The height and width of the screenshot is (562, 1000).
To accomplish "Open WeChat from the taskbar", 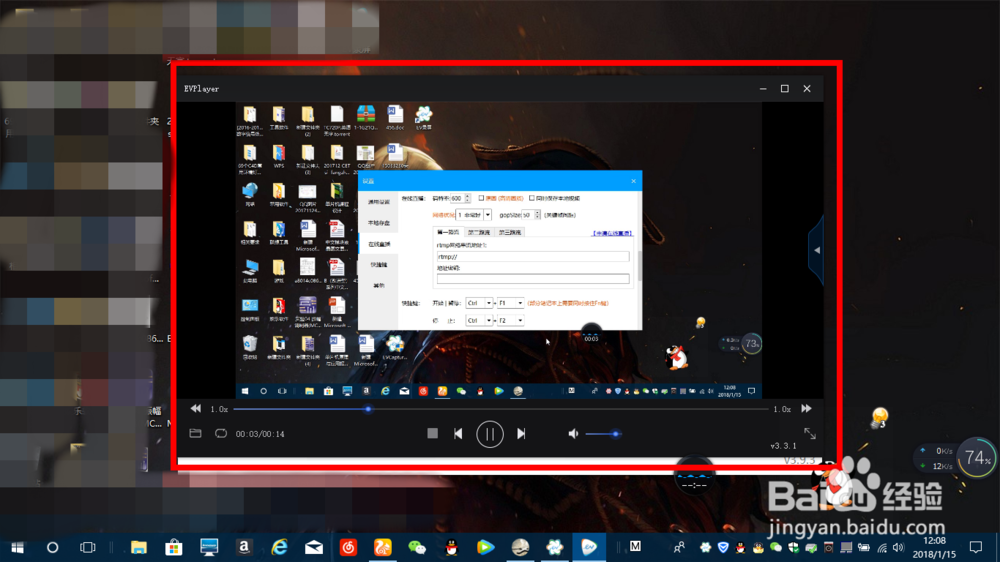I will (x=417, y=547).
